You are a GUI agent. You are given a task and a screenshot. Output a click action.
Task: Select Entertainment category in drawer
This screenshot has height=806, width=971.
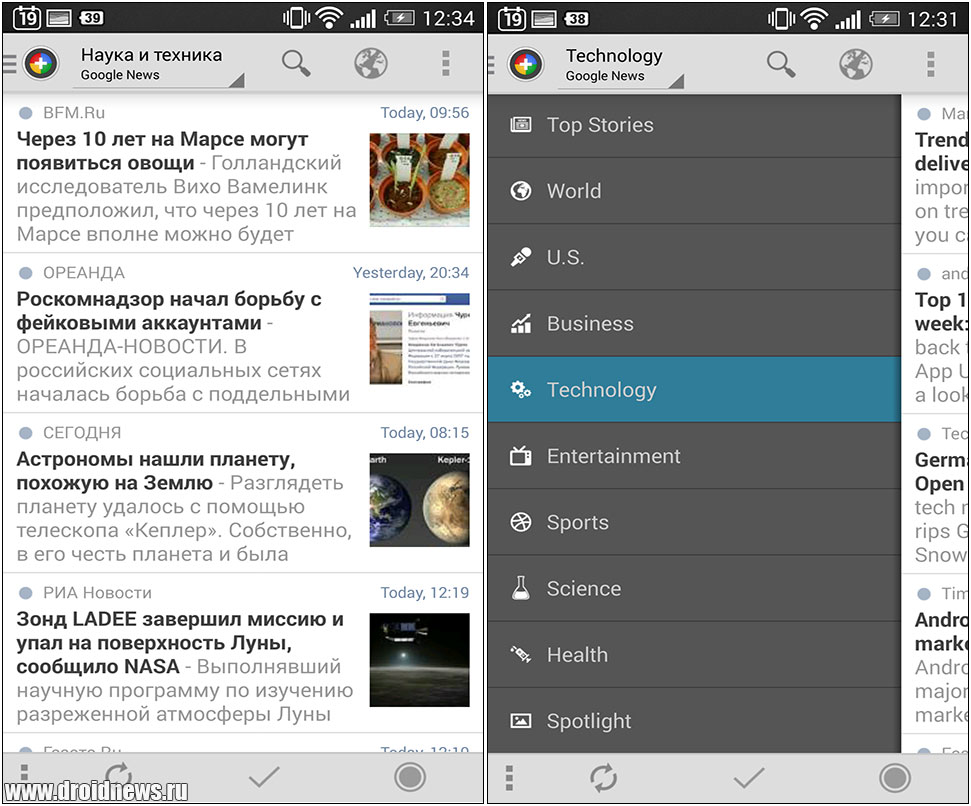coord(694,456)
